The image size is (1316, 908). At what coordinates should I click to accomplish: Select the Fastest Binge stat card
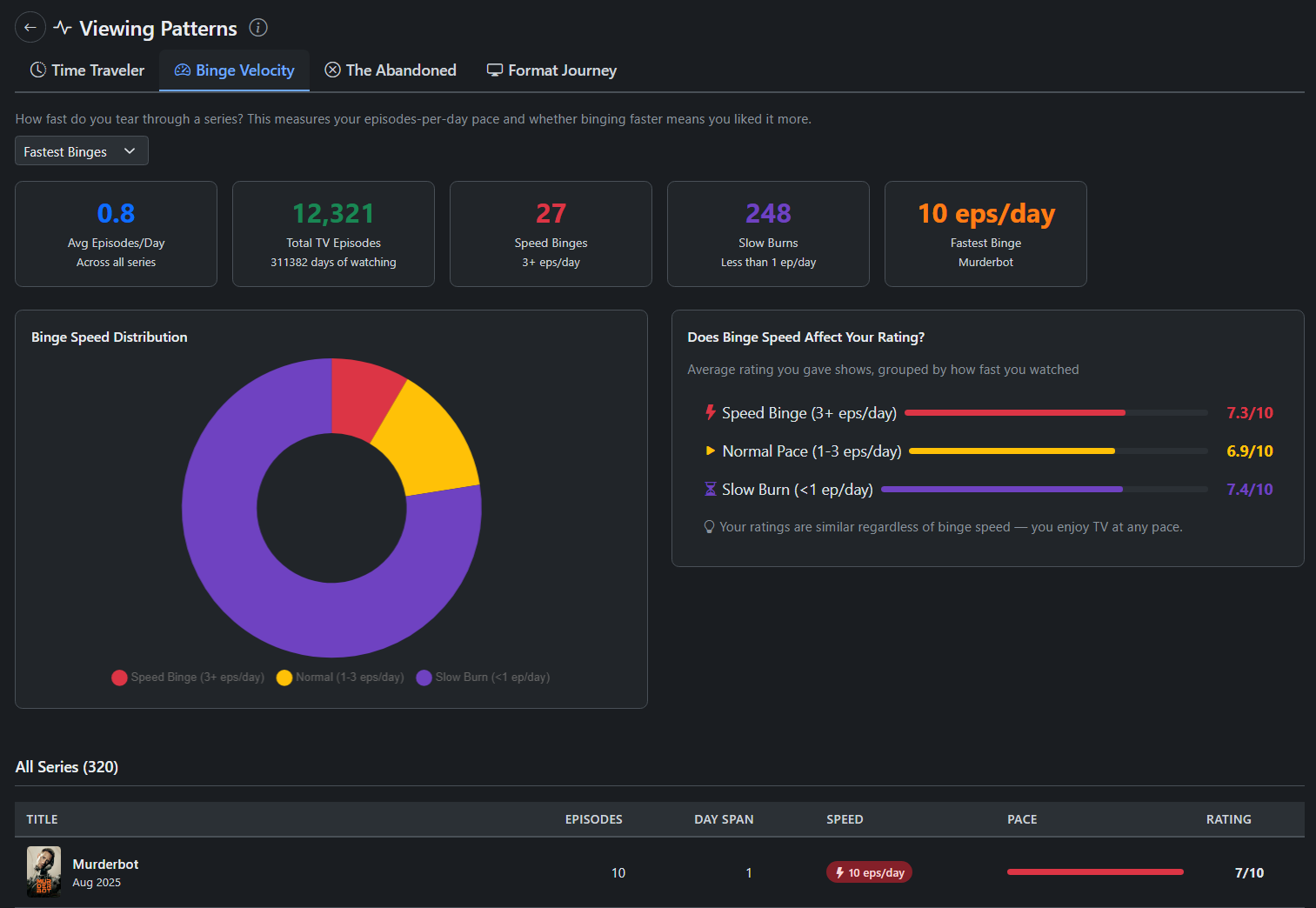pos(985,234)
